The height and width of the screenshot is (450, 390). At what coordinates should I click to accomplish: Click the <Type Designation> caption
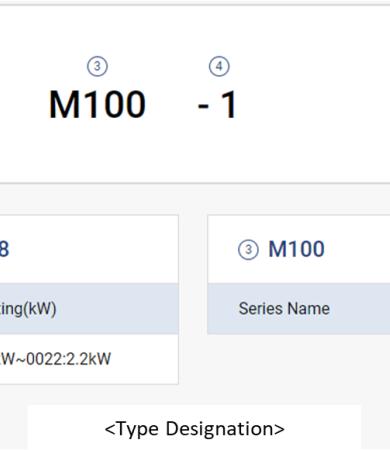pos(194,429)
